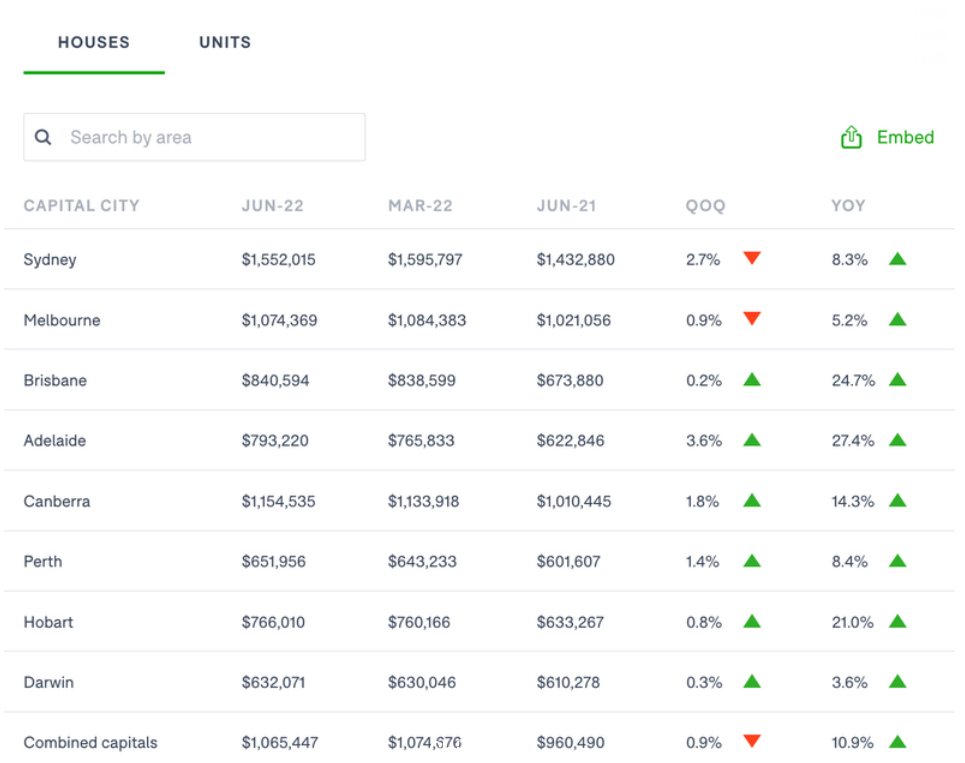
Task: Click Adelaide's Mar-22 price $765,833
Action: coord(421,441)
